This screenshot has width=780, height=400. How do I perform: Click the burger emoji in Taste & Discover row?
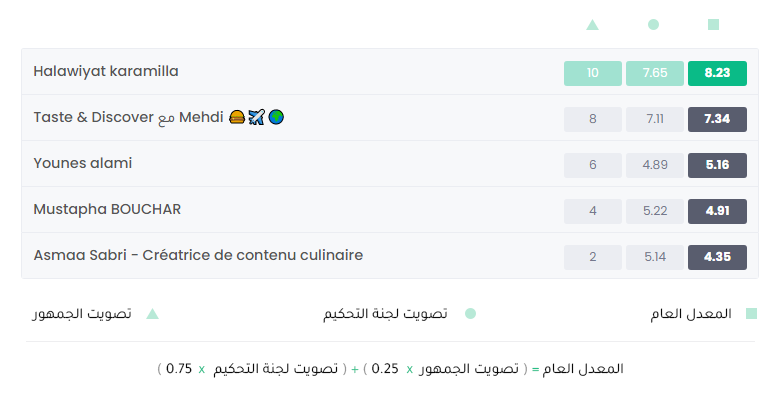coord(237,117)
